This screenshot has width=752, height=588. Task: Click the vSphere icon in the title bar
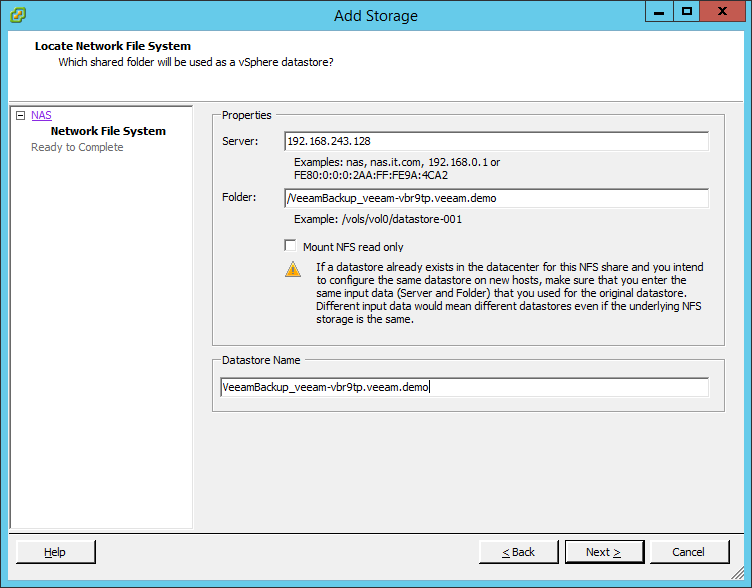click(x=18, y=15)
